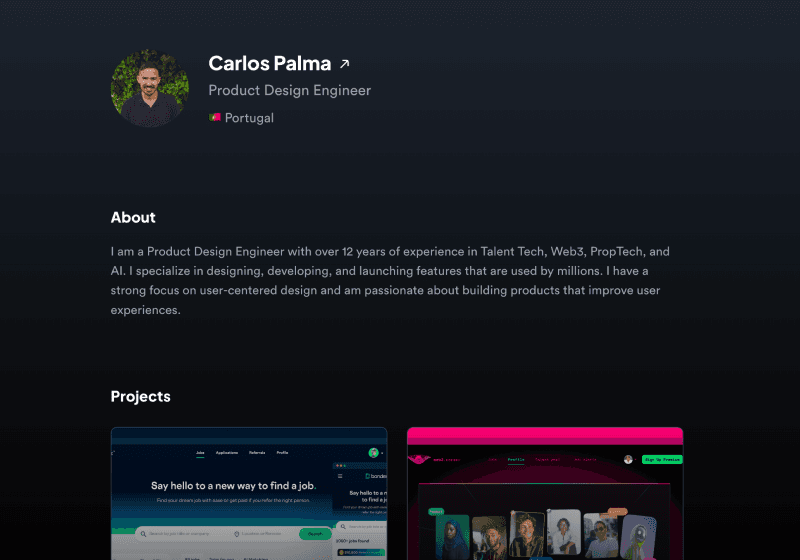Click the Projects section heading
Image resolution: width=800 pixels, height=560 pixels.
(140, 396)
